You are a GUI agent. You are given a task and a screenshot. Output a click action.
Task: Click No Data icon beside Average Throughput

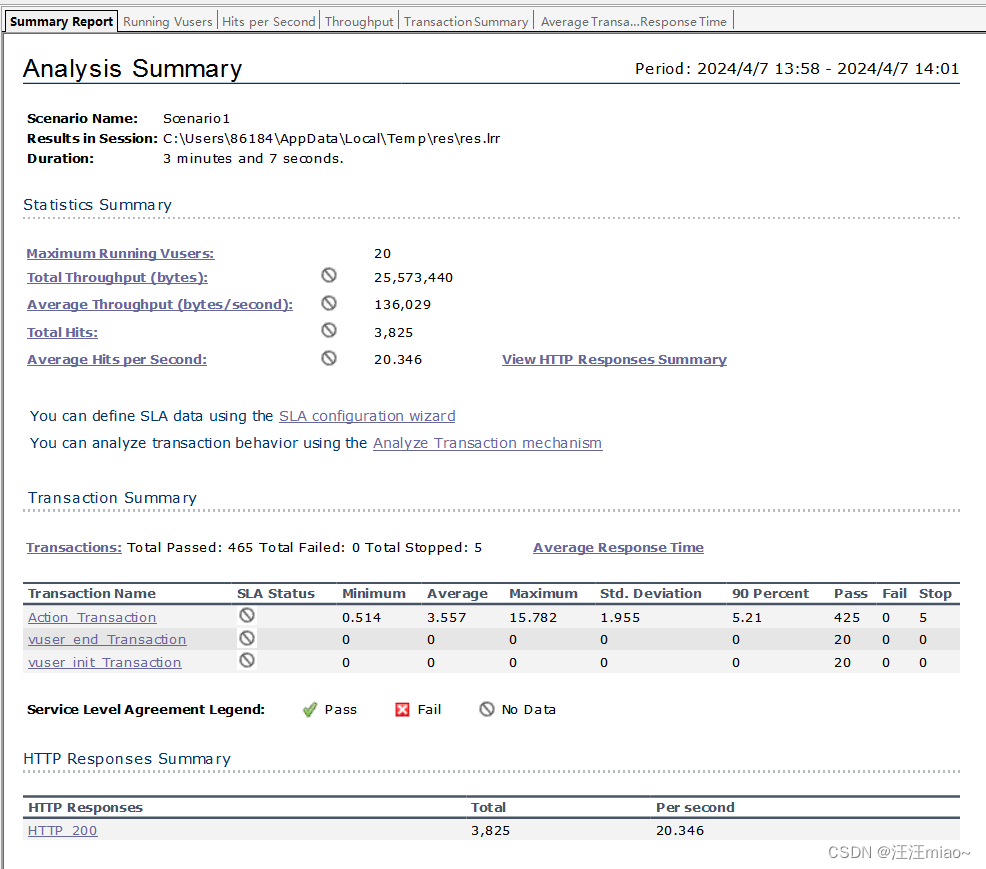click(x=329, y=303)
